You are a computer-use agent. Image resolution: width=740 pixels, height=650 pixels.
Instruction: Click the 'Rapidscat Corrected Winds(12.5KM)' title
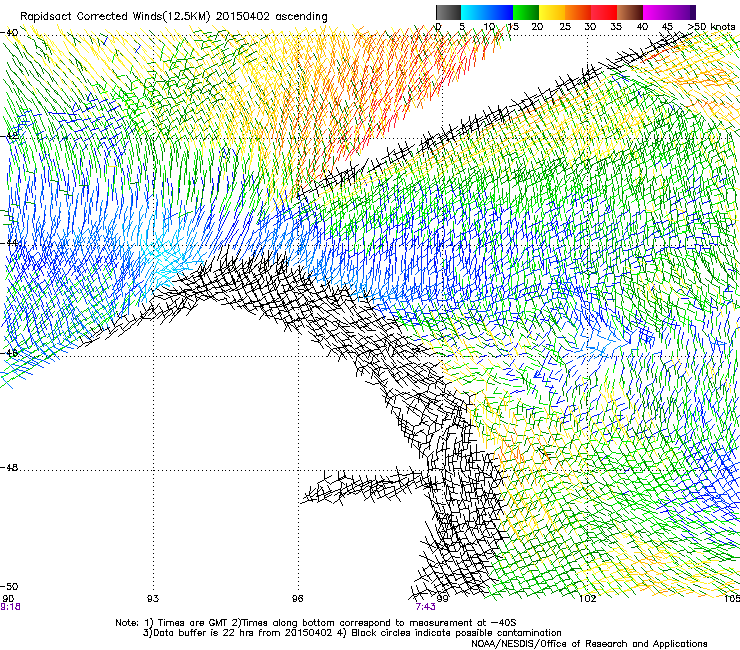pos(115,16)
